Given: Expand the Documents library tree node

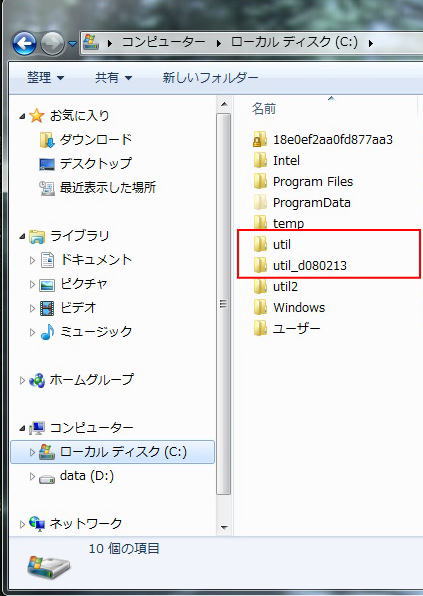Looking at the screenshot, I should pyautogui.click(x=32, y=260).
